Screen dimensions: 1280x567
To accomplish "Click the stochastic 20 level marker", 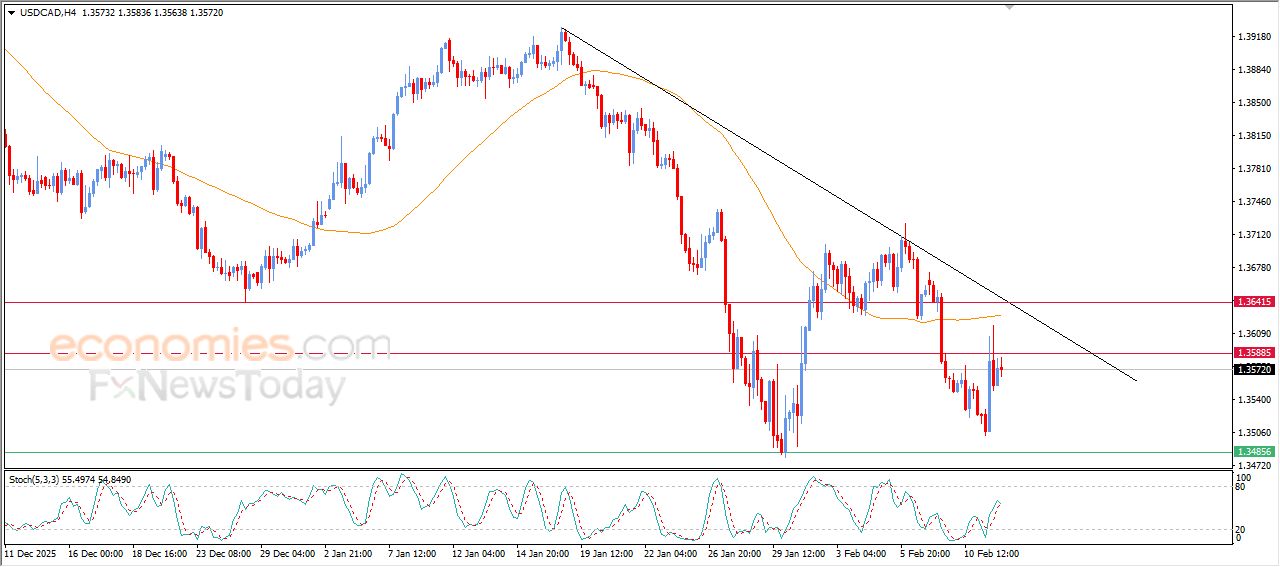I will 1239,528.
